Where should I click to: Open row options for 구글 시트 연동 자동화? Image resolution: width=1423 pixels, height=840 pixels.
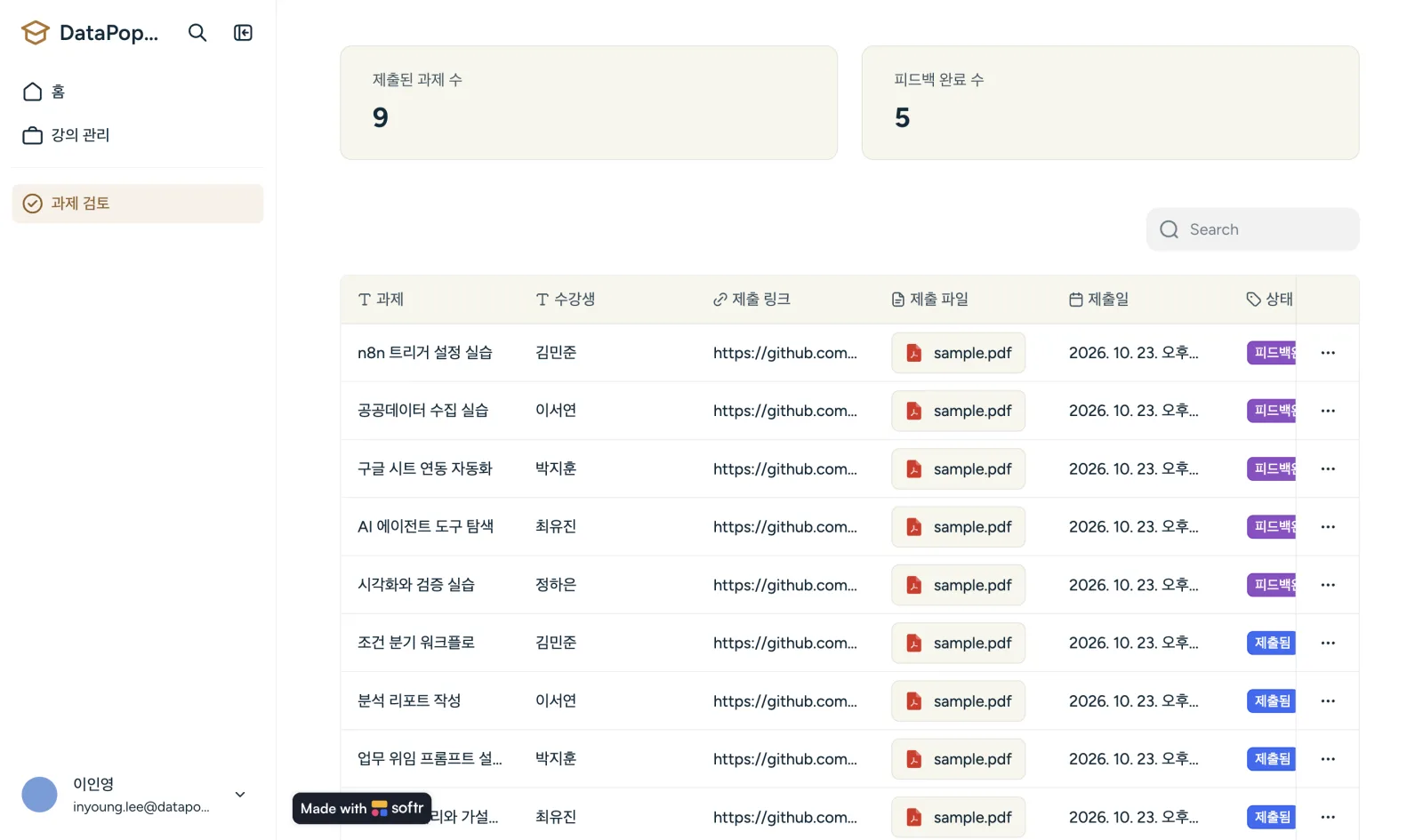coord(1328,468)
